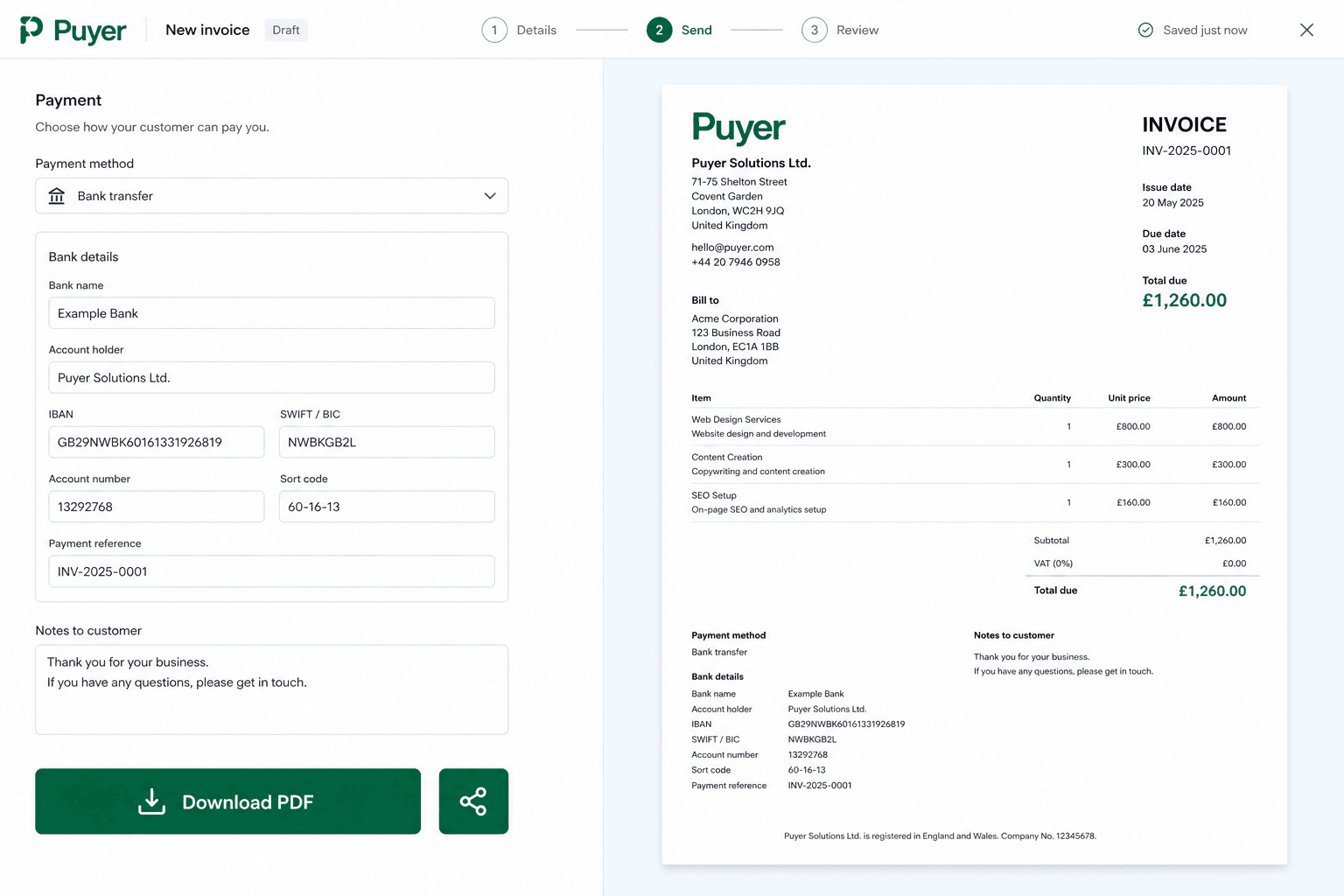Edit the Account holder field
The width and height of the screenshot is (1344, 896).
pyautogui.click(x=271, y=378)
